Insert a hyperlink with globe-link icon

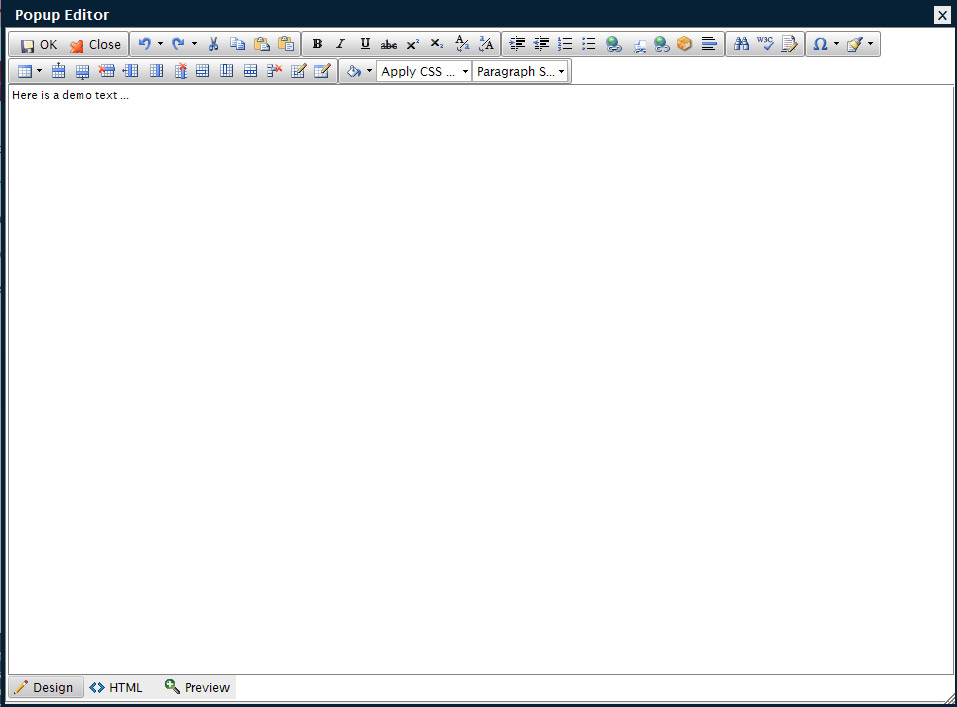(x=613, y=44)
